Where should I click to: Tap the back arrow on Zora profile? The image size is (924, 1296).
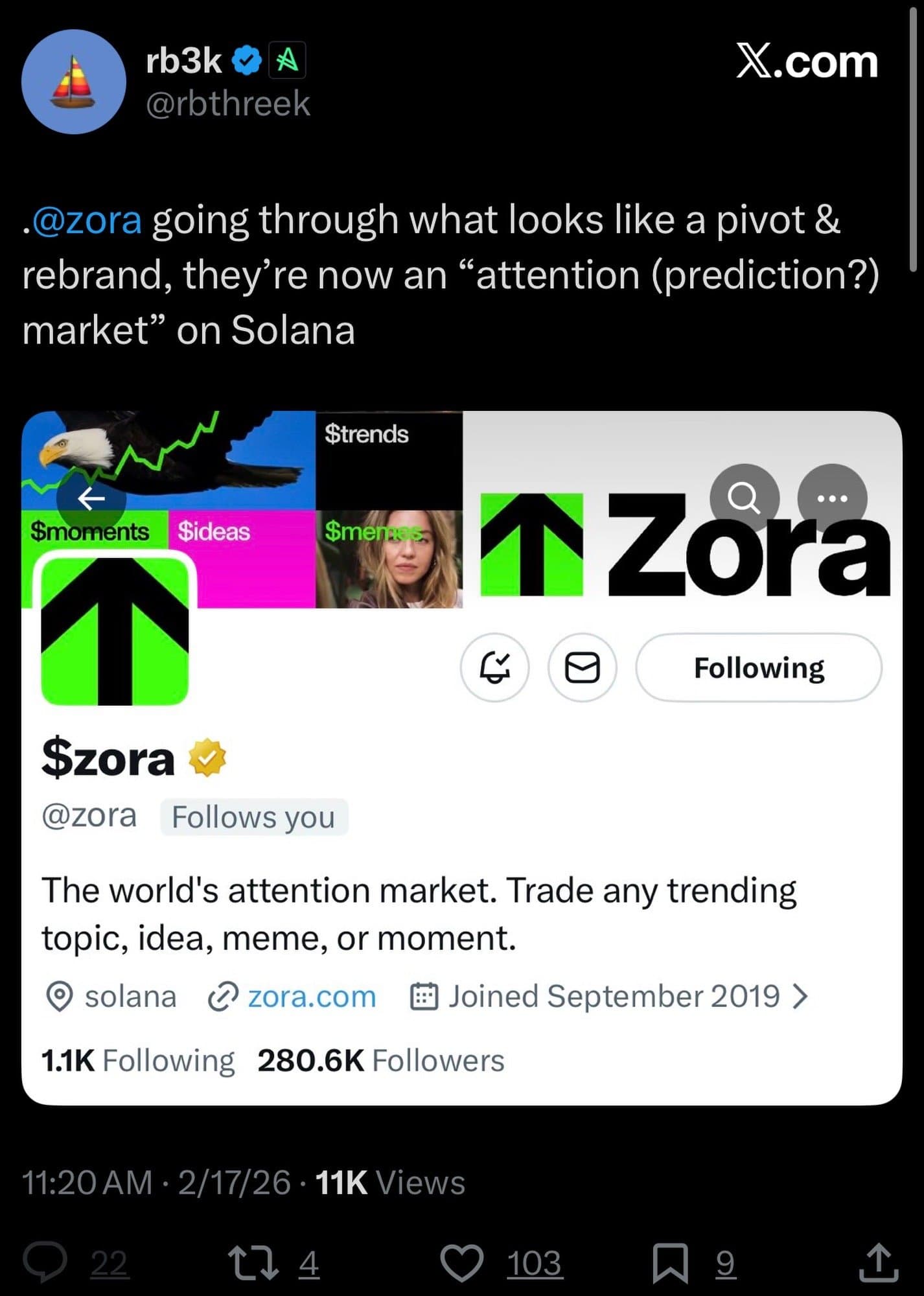91,498
